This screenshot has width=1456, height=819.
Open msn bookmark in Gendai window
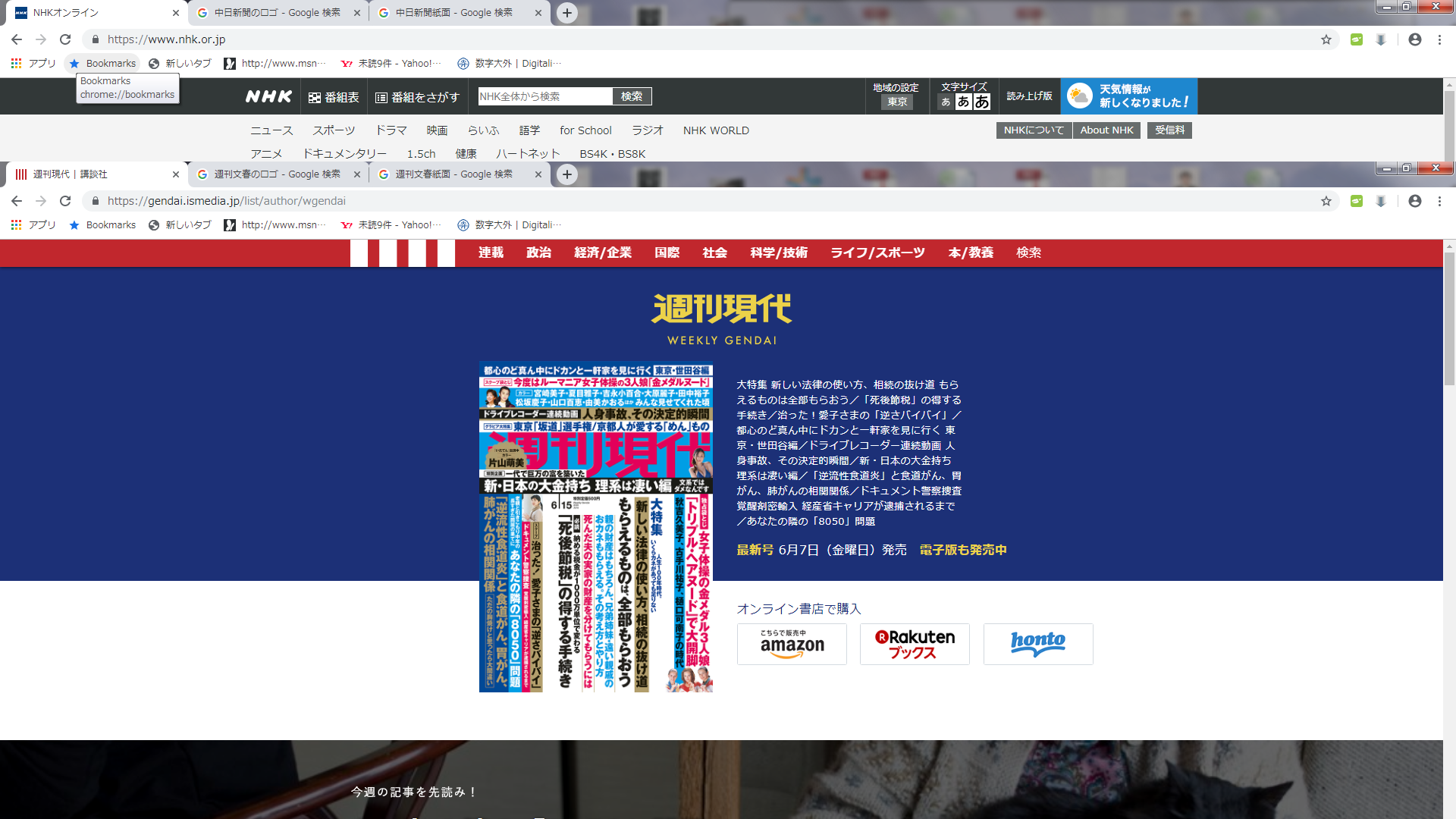tap(275, 225)
